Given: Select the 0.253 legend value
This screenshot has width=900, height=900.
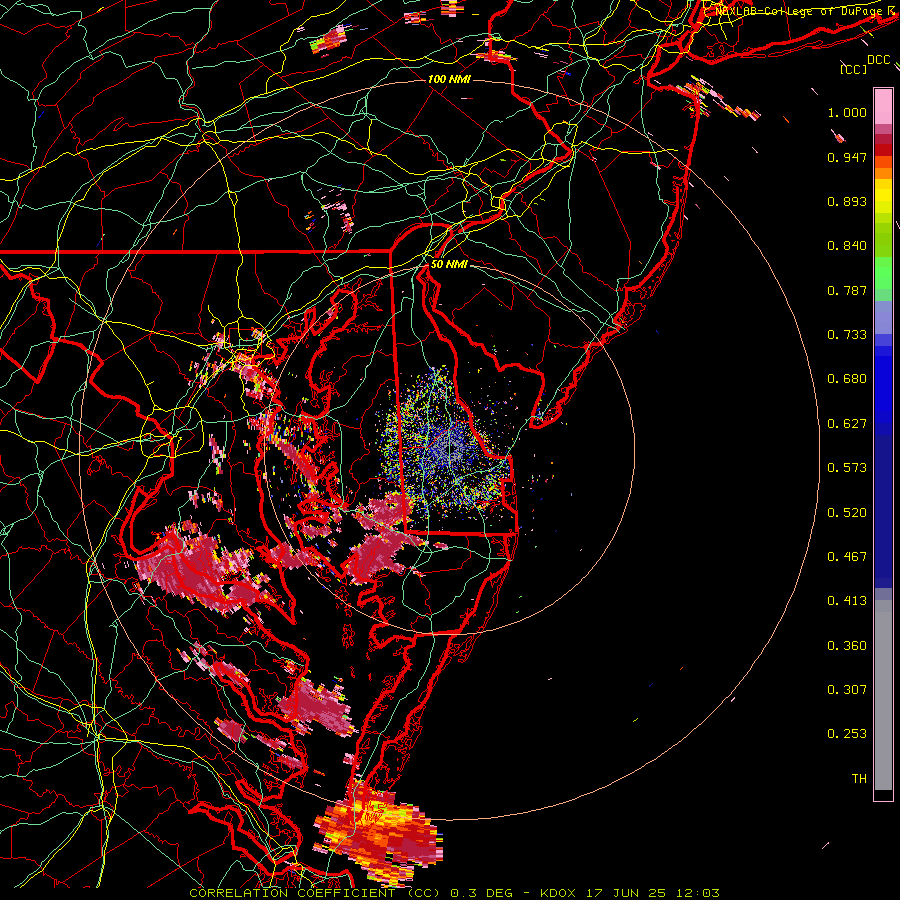Looking at the screenshot, I should (847, 734).
